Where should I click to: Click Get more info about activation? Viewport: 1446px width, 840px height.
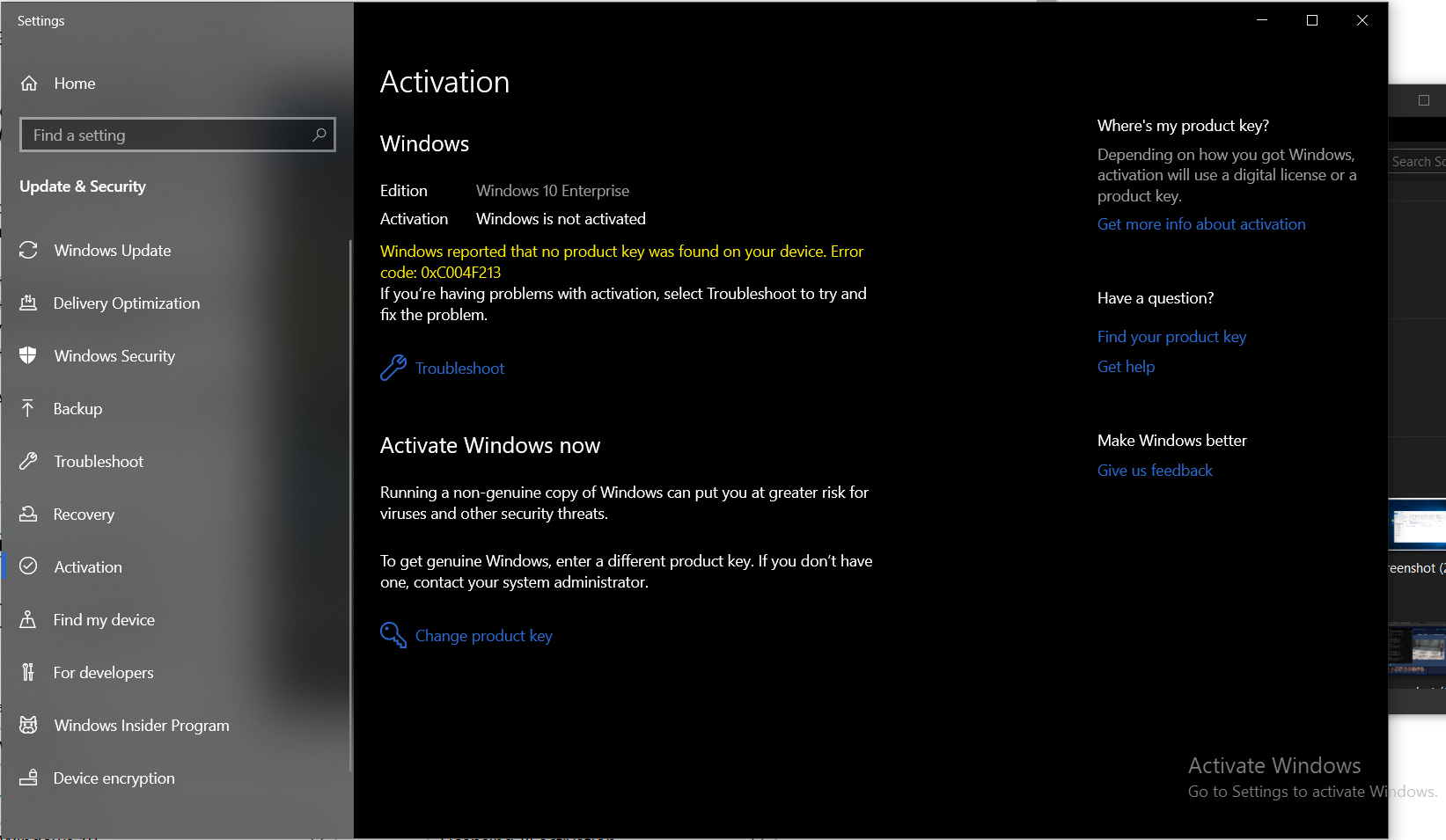(1201, 223)
